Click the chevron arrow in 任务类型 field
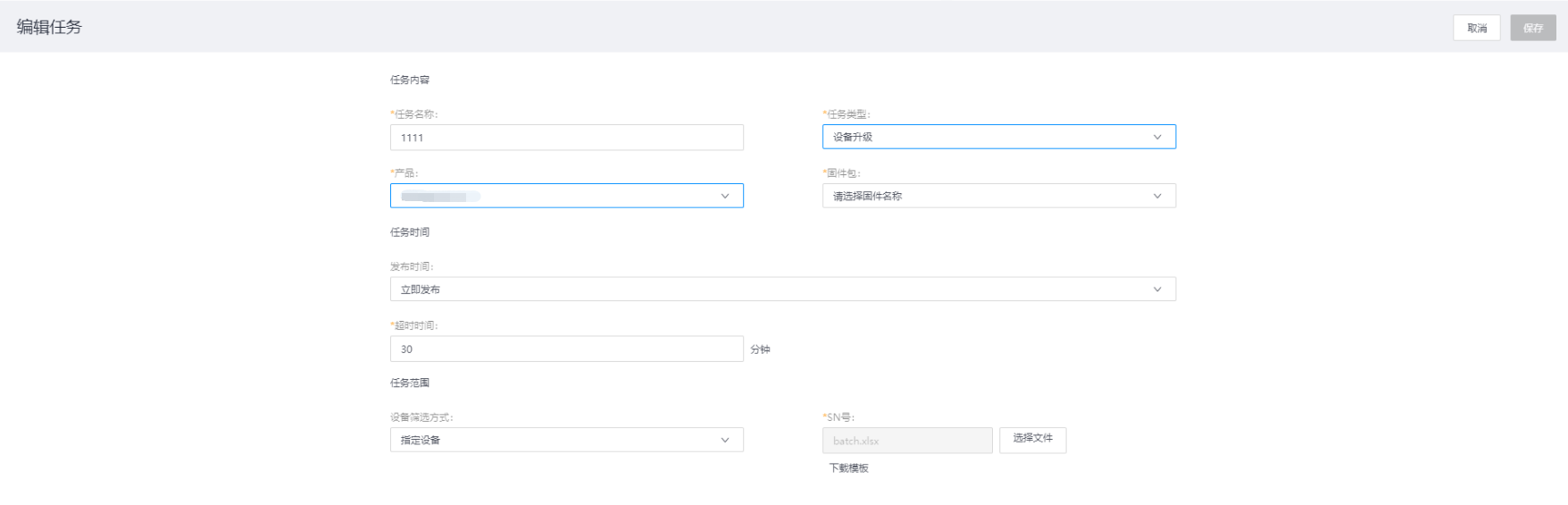The height and width of the screenshot is (505, 1568). point(1157,137)
